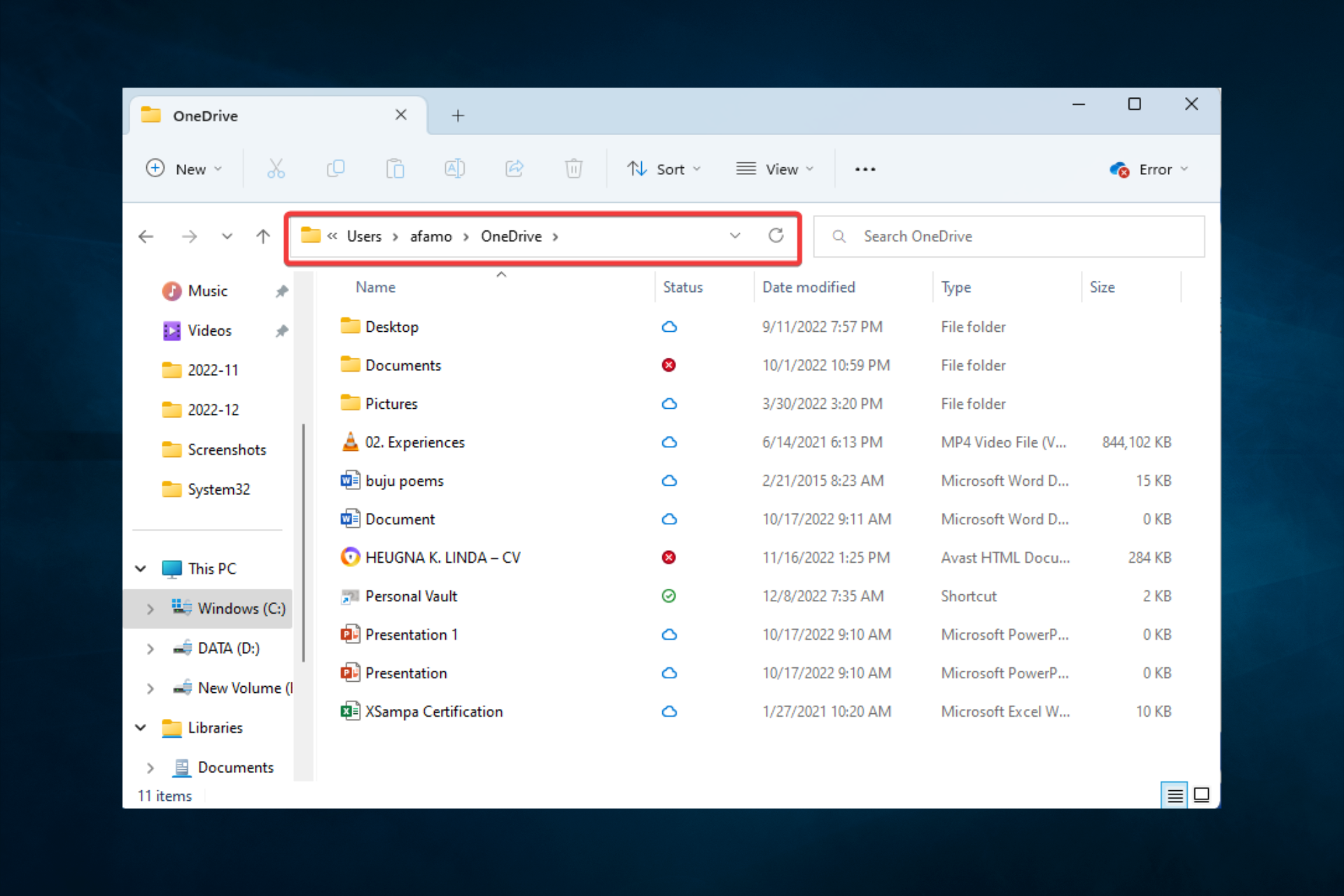
Task: Open the OneDrive Error status dropdown
Action: coord(1149,169)
